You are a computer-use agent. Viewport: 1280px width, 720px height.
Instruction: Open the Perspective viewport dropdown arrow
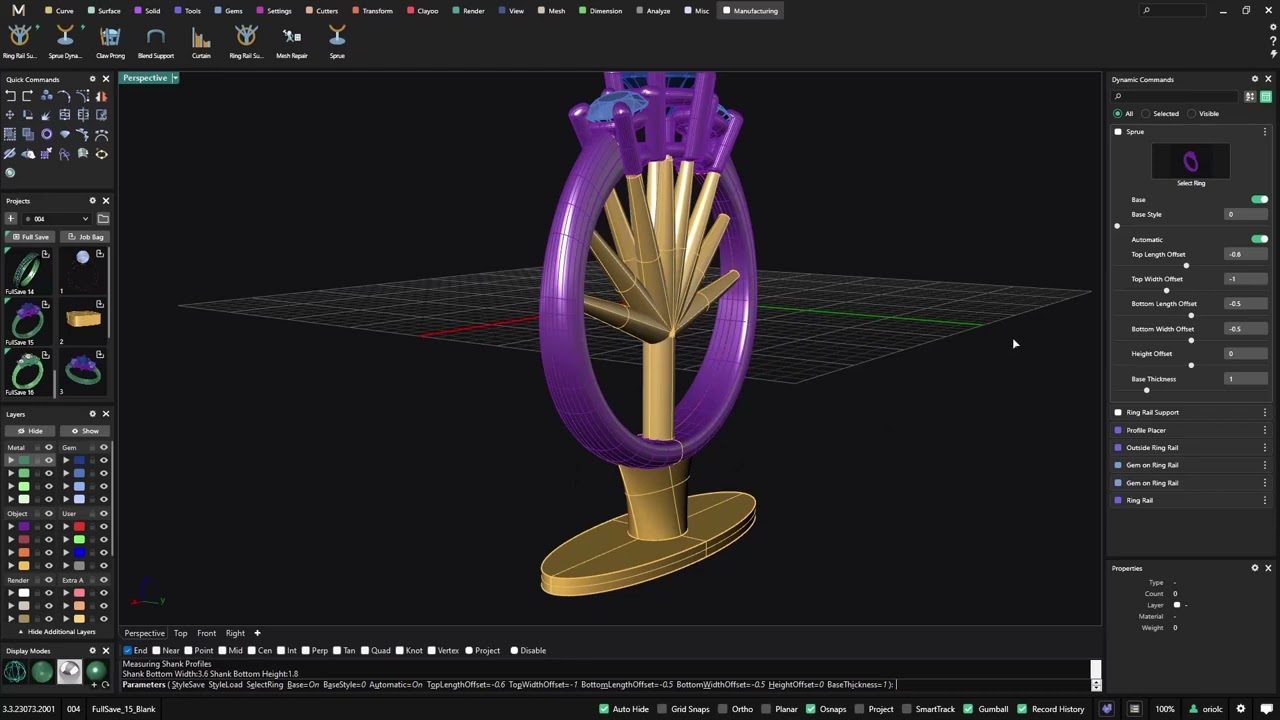point(174,78)
